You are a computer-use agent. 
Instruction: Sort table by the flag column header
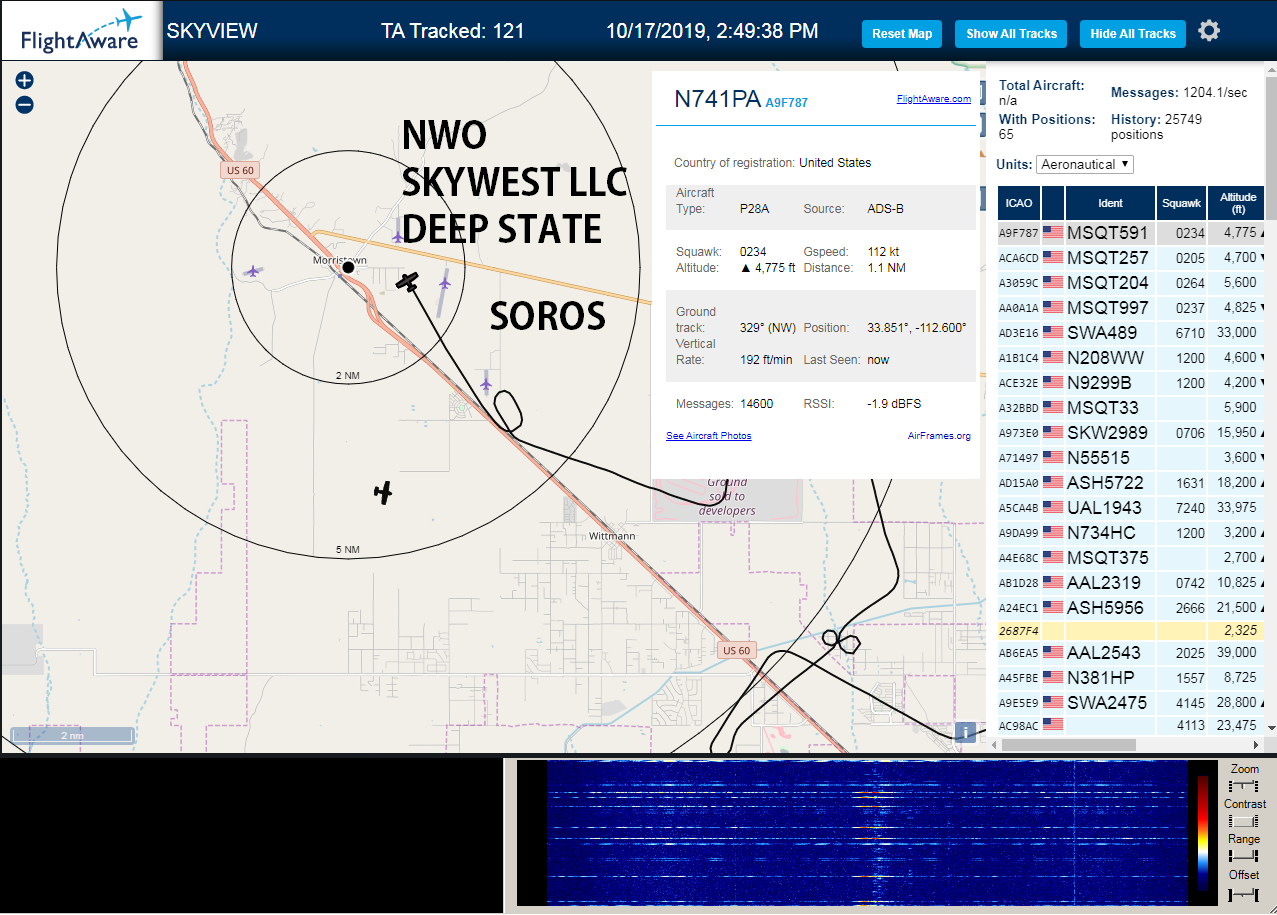[1053, 203]
